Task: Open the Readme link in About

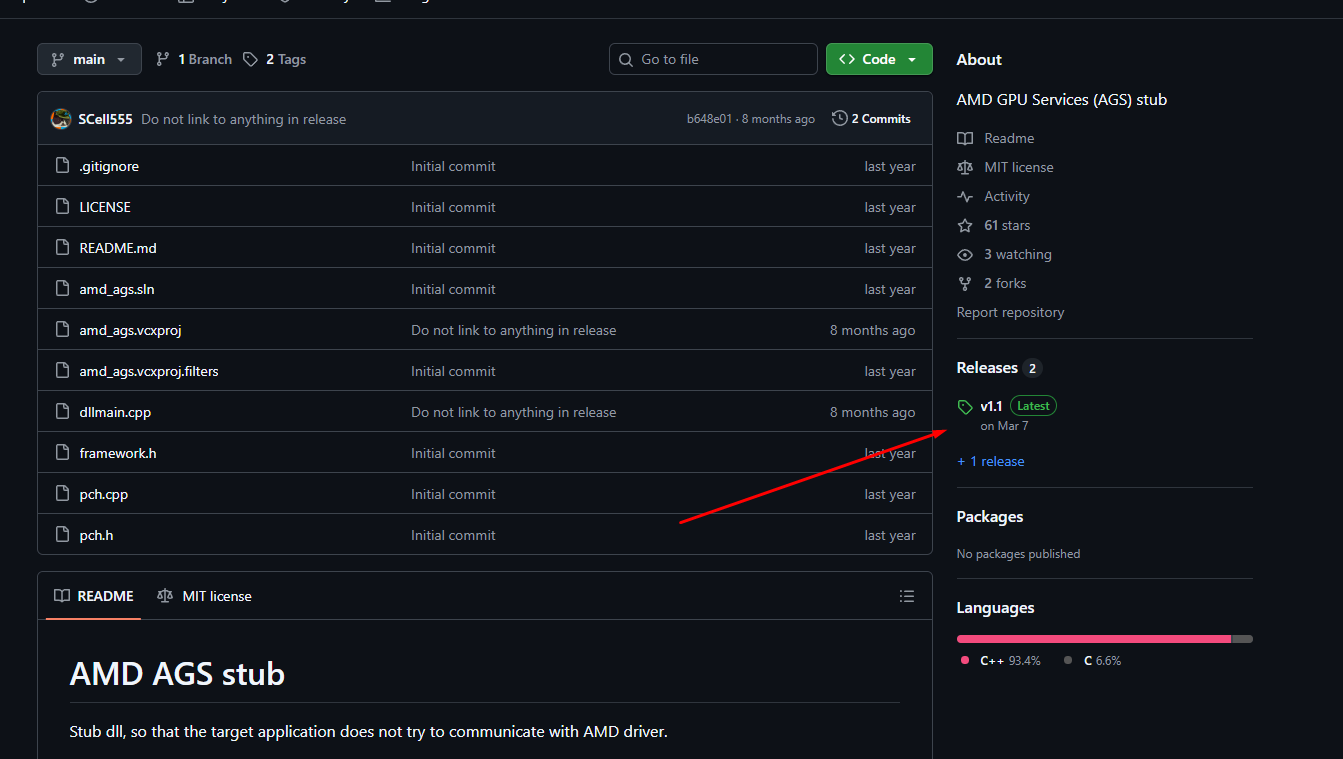Action: pos(1009,138)
